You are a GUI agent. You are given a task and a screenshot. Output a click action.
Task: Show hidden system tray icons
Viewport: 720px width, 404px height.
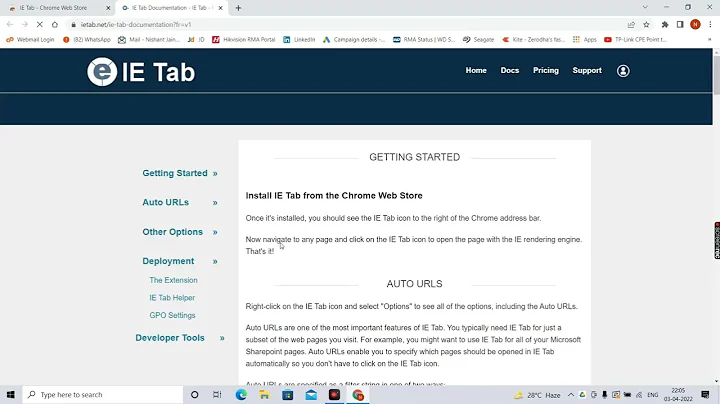click(x=571, y=395)
